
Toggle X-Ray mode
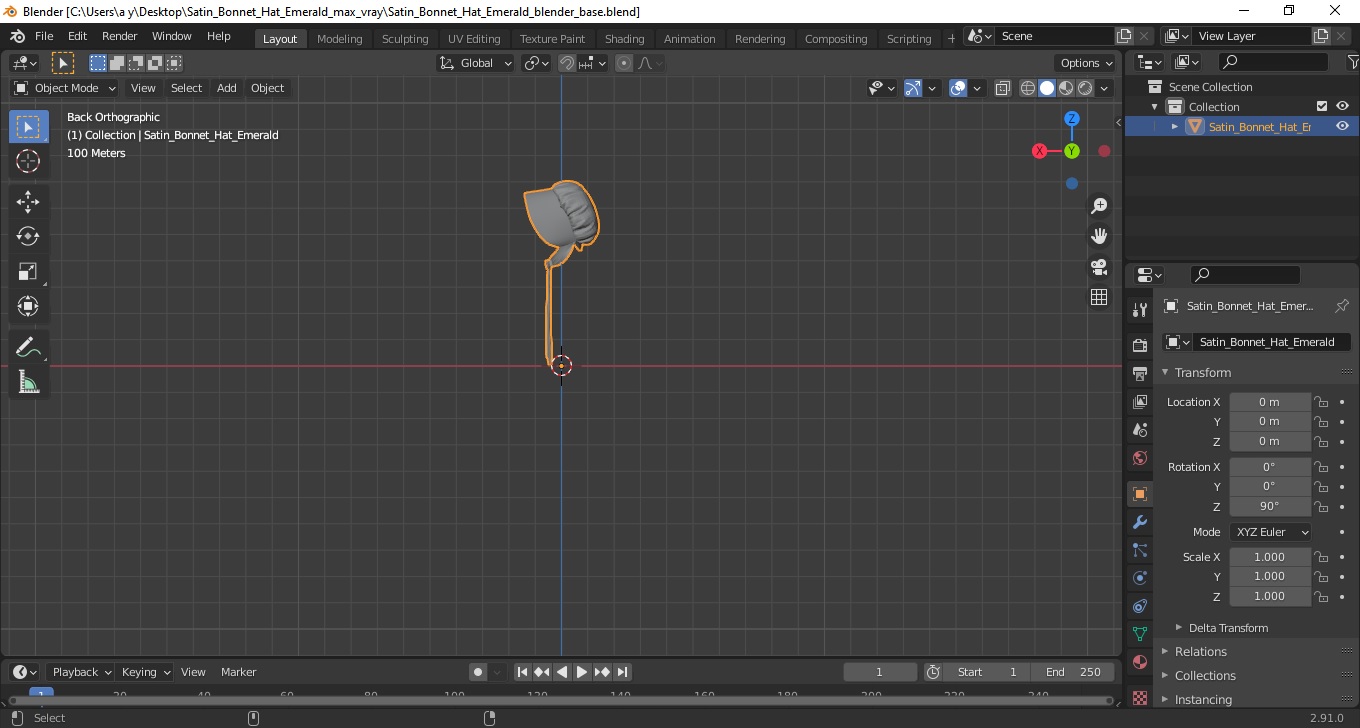coord(1003,88)
